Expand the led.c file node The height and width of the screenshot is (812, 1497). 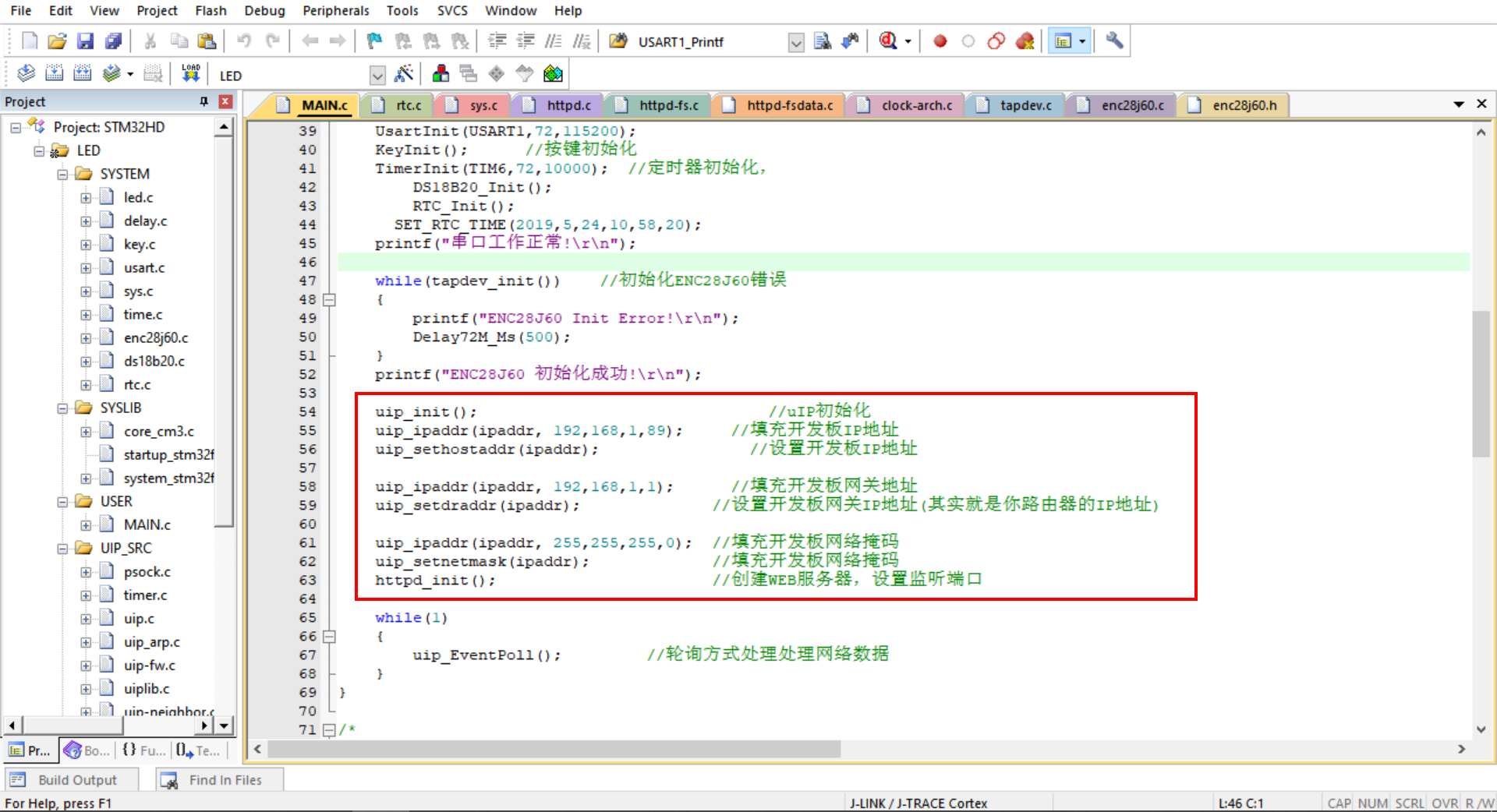86,198
